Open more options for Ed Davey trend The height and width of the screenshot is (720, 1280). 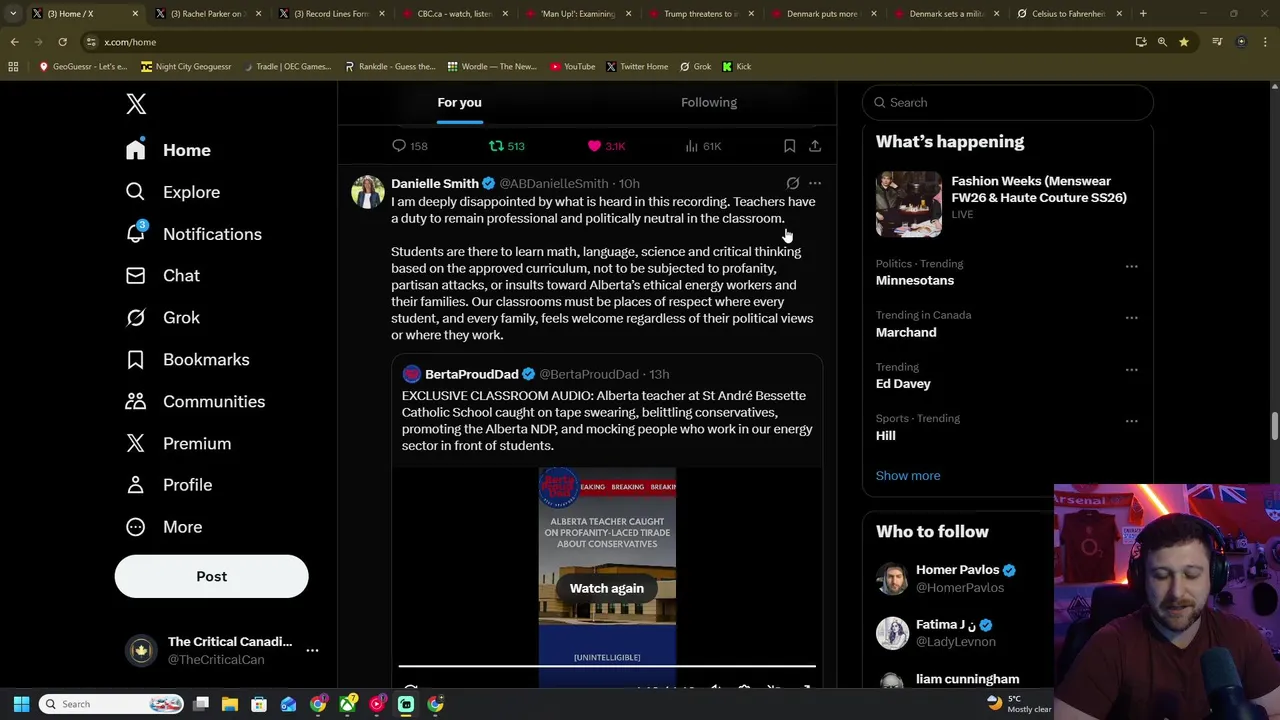1131,369
